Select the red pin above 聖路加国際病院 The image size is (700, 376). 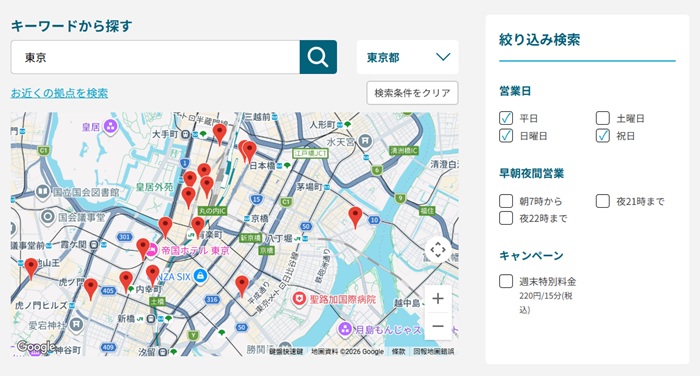pyautogui.click(x=242, y=286)
